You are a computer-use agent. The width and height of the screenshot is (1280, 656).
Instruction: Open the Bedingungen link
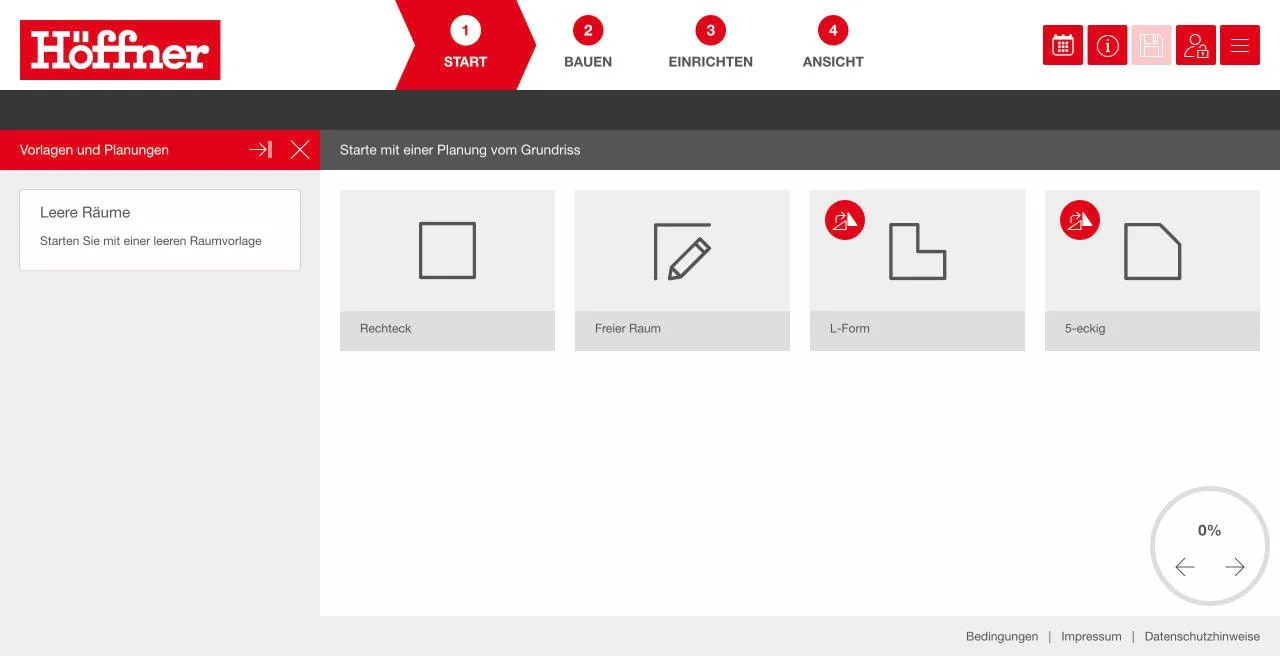coord(1002,636)
